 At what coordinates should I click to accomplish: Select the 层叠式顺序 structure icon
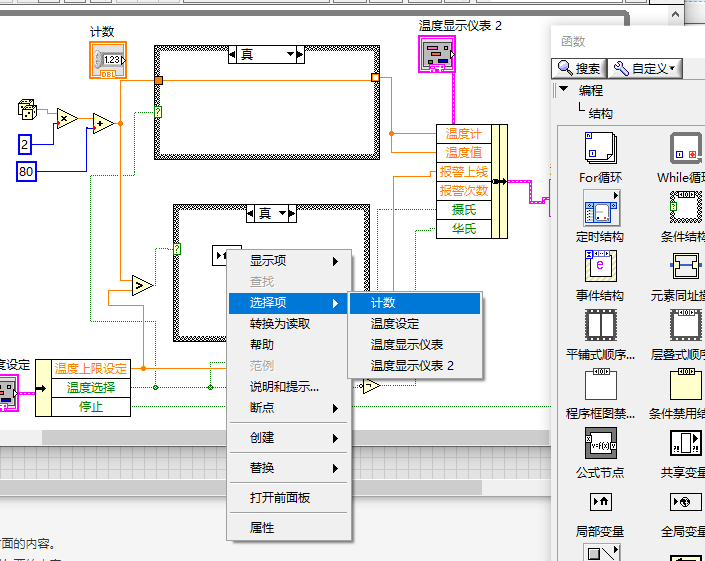click(x=686, y=325)
